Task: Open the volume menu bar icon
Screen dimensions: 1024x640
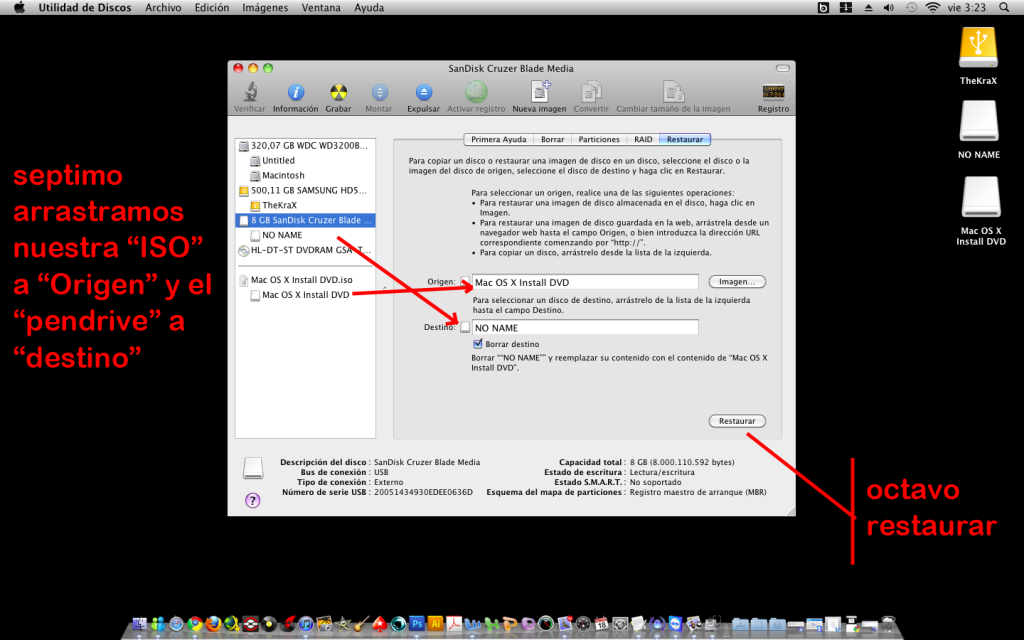Action: point(889,8)
